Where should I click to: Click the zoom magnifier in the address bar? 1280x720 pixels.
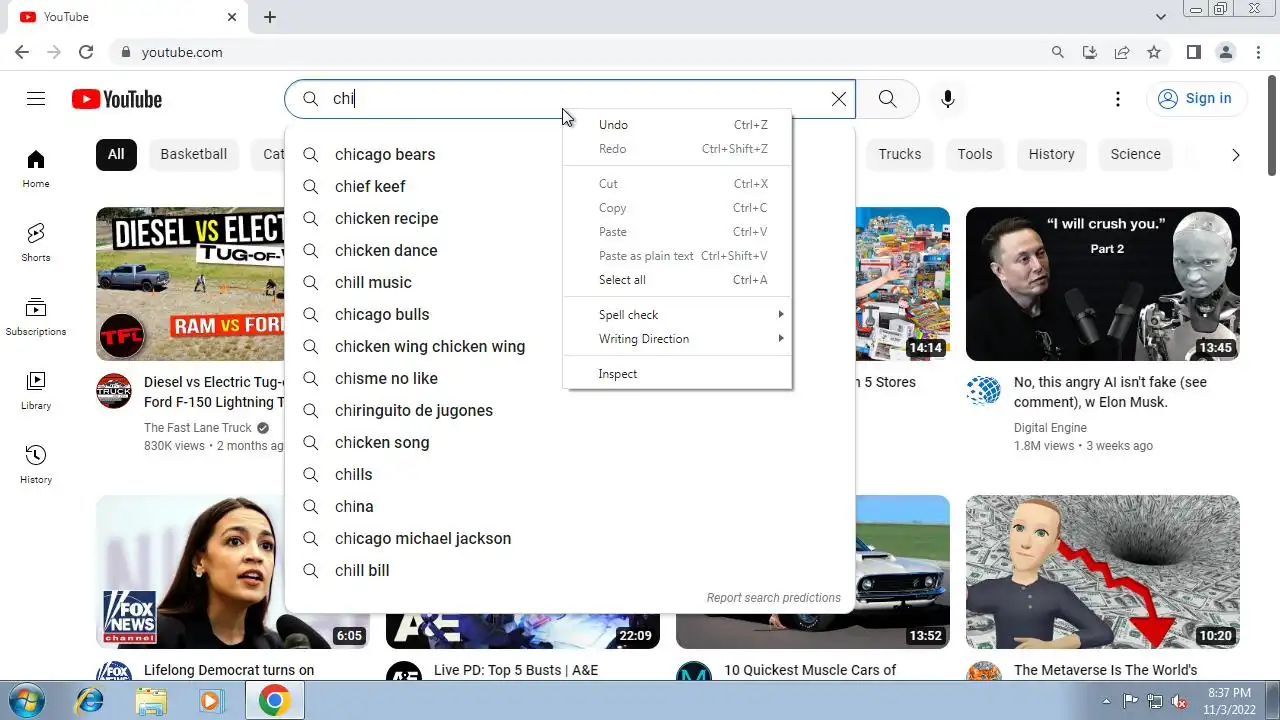point(1058,52)
